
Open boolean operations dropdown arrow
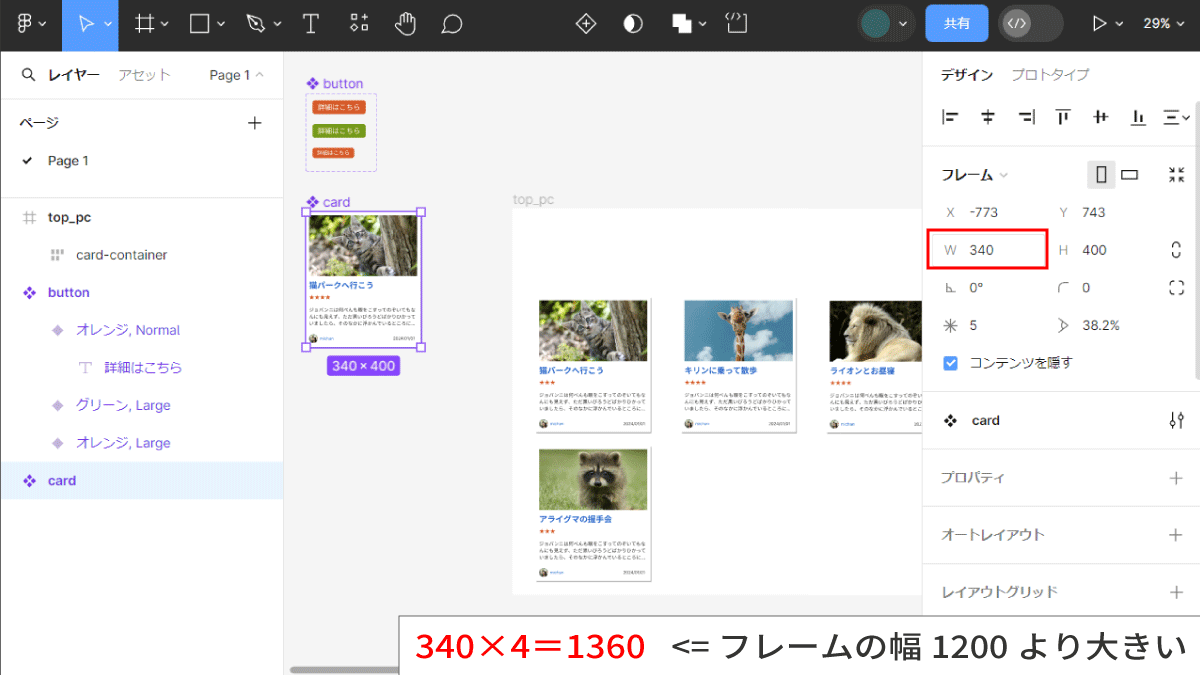coord(703,24)
